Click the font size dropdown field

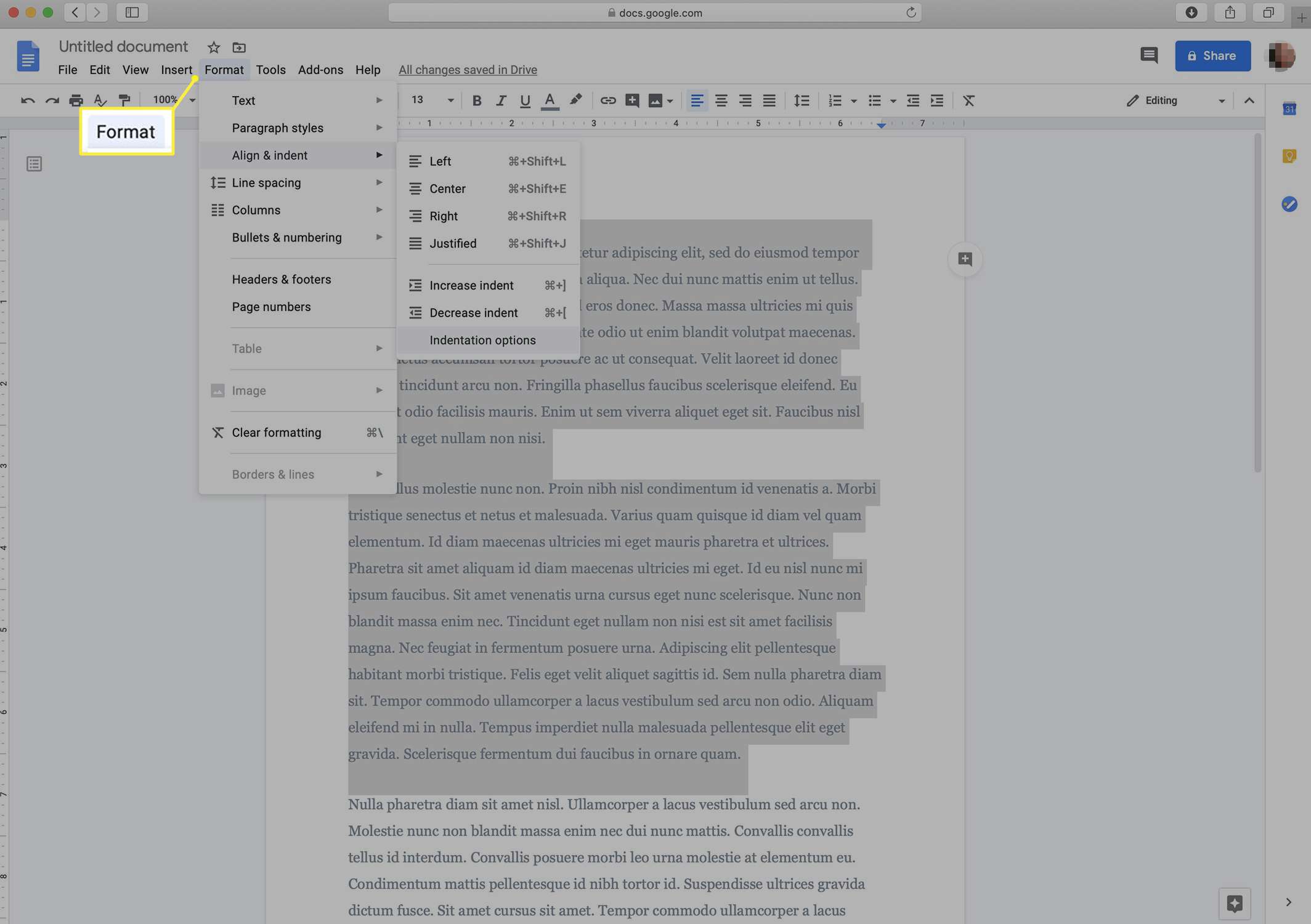click(430, 100)
